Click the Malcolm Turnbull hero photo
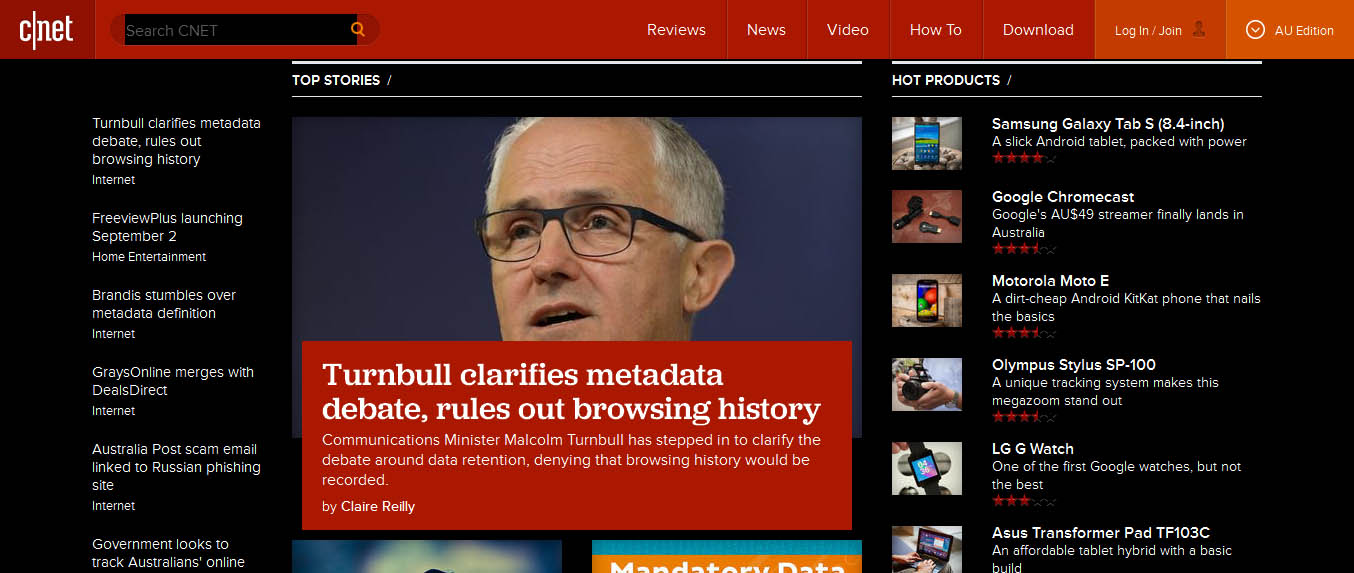Screen dimensions: 1354x573 pyautogui.click(x=576, y=228)
